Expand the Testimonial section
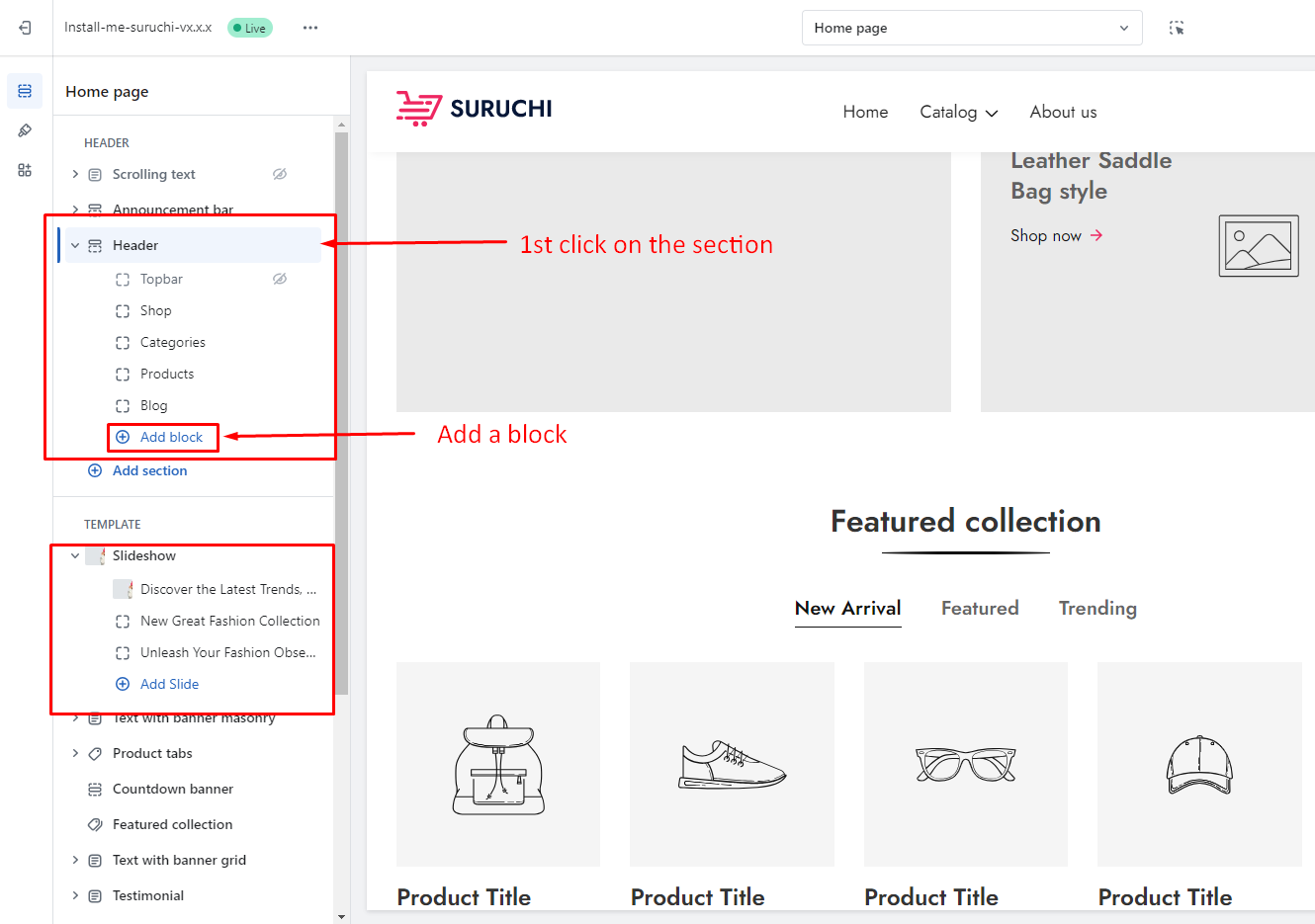 tap(75, 895)
